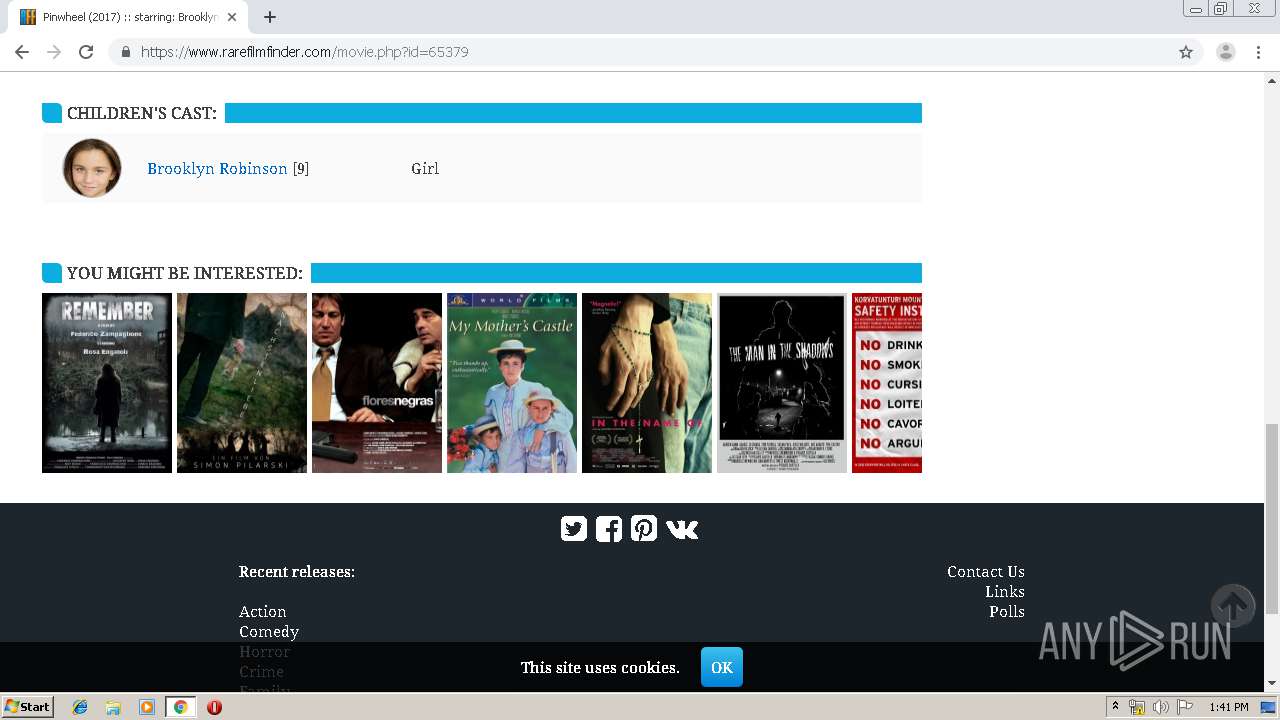Open Chrome profile avatar
The width and height of the screenshot is (1280, 720).
(x=1226, y=52)
